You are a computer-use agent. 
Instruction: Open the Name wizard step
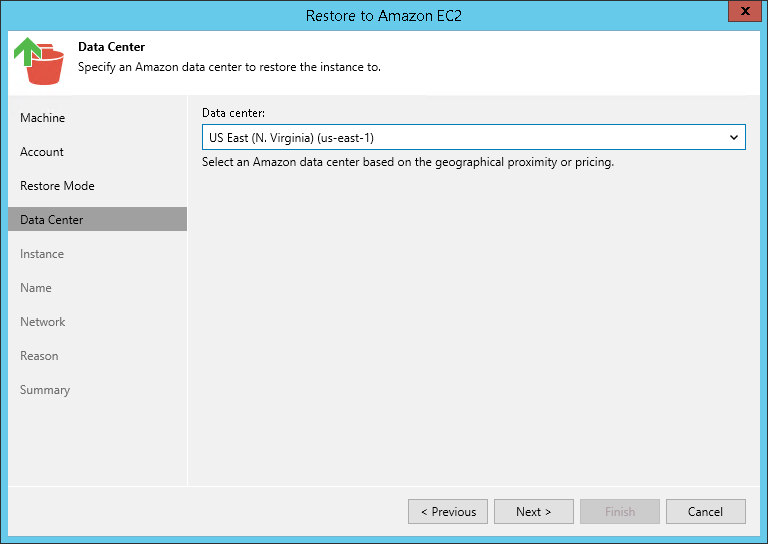pyautogui.click(x=36, y=287)
